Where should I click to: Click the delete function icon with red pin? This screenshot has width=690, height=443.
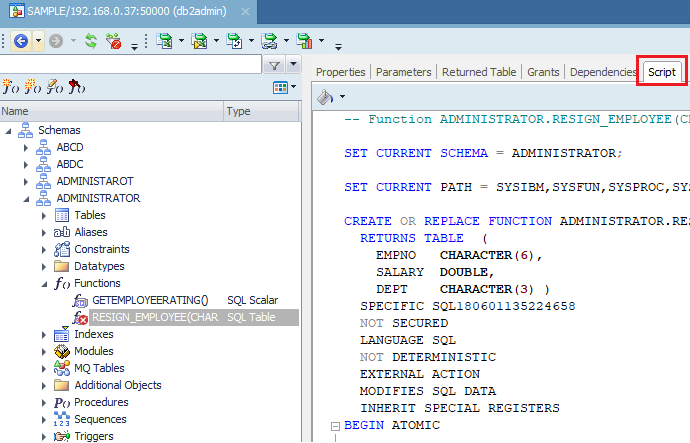tap(73, 88)
